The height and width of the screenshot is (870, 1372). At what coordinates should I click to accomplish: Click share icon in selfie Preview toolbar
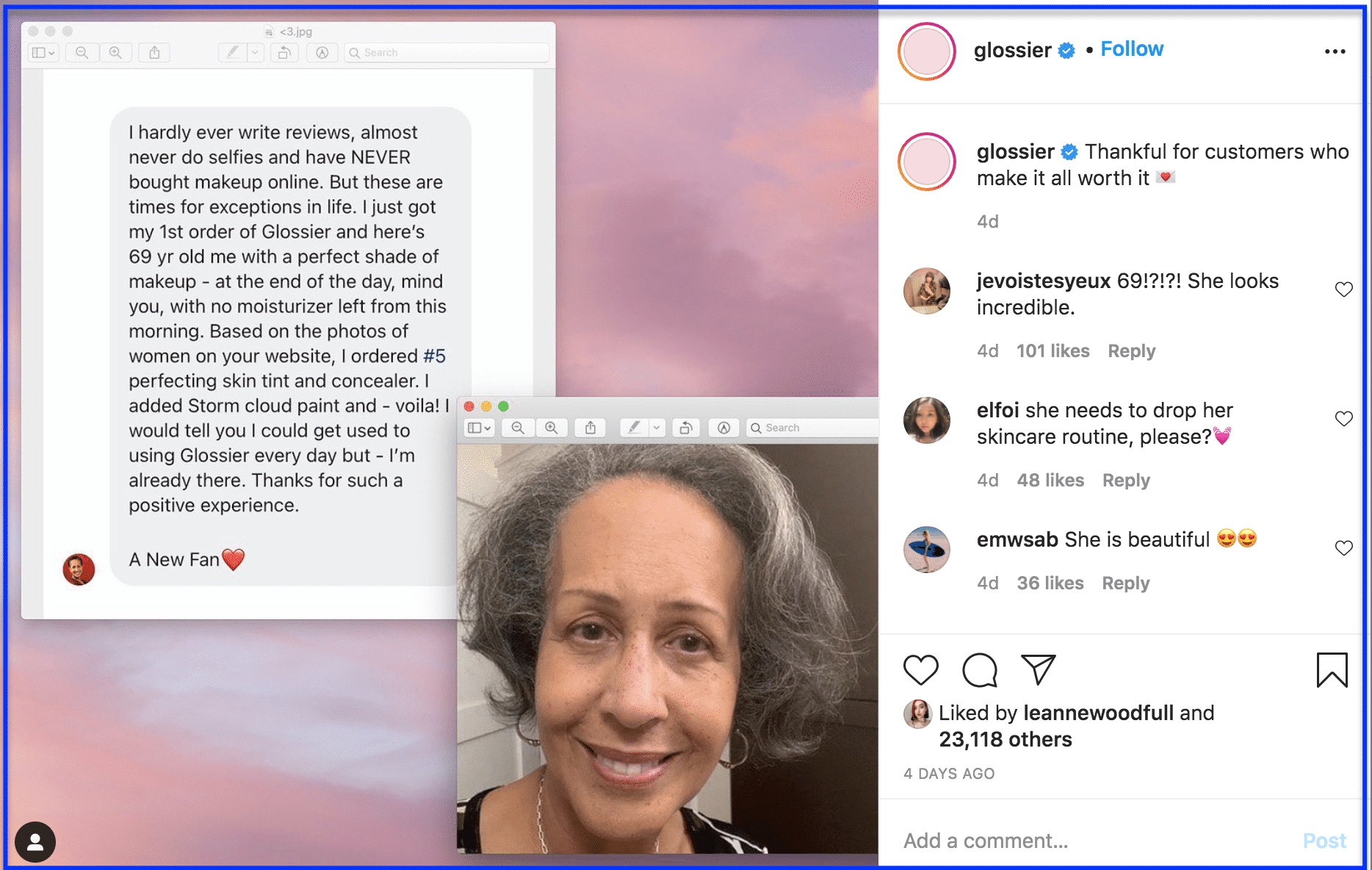click(x=591, y=428)
